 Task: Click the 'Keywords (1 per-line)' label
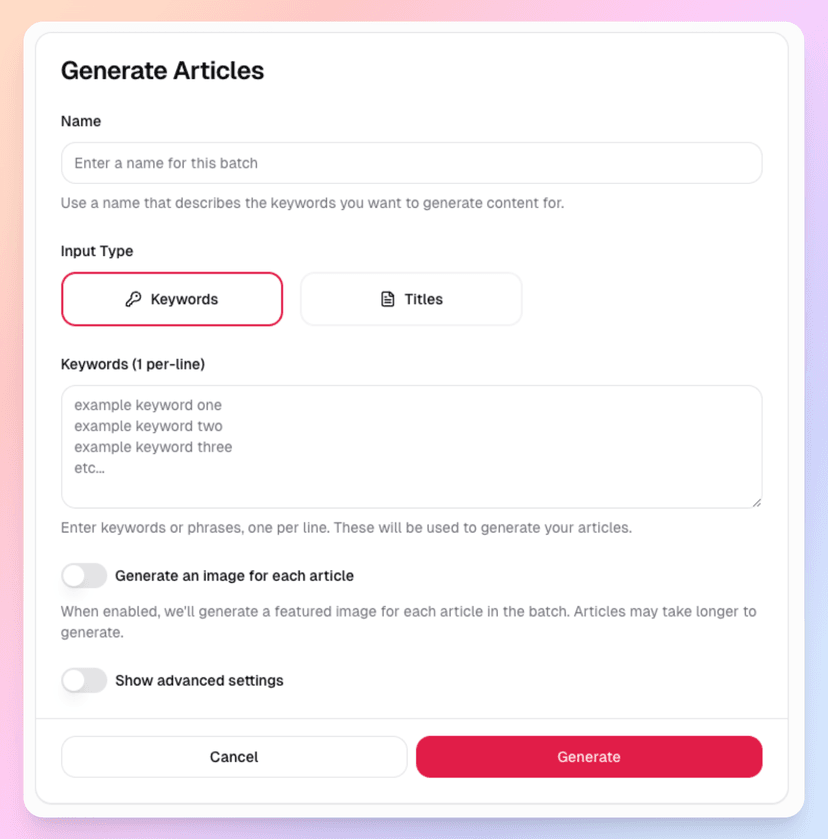point(133,364)
